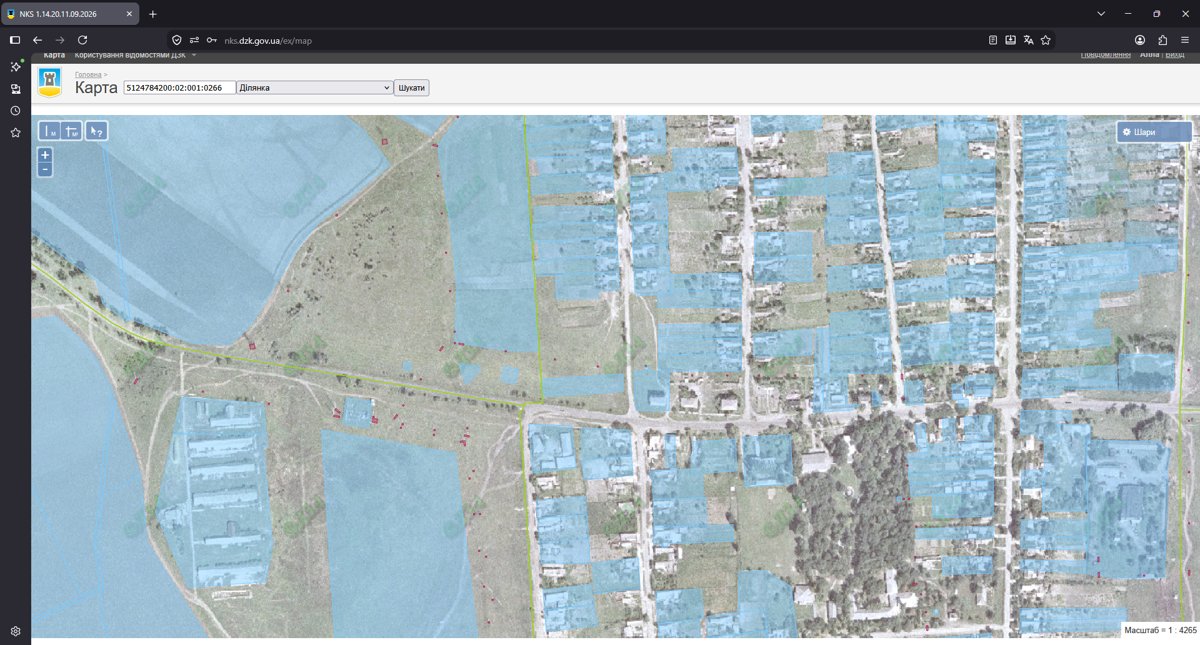Toggle the browser sidebar panel
This screenshot has width=1200, height=645.
(x=15, y=40)
